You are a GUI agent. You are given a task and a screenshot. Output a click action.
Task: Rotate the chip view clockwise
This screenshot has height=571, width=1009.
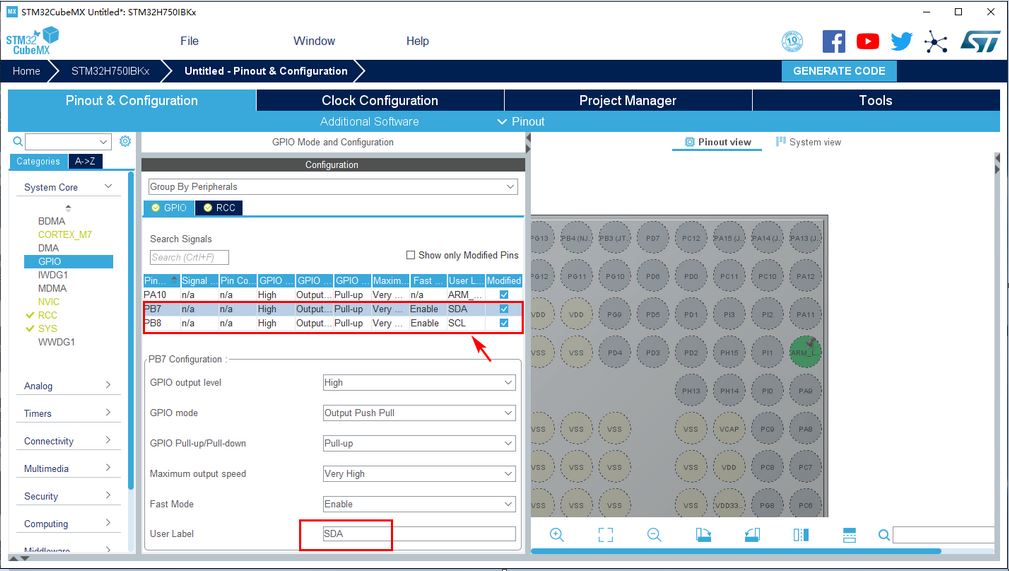pyautogui.click(x=703, y=535)
